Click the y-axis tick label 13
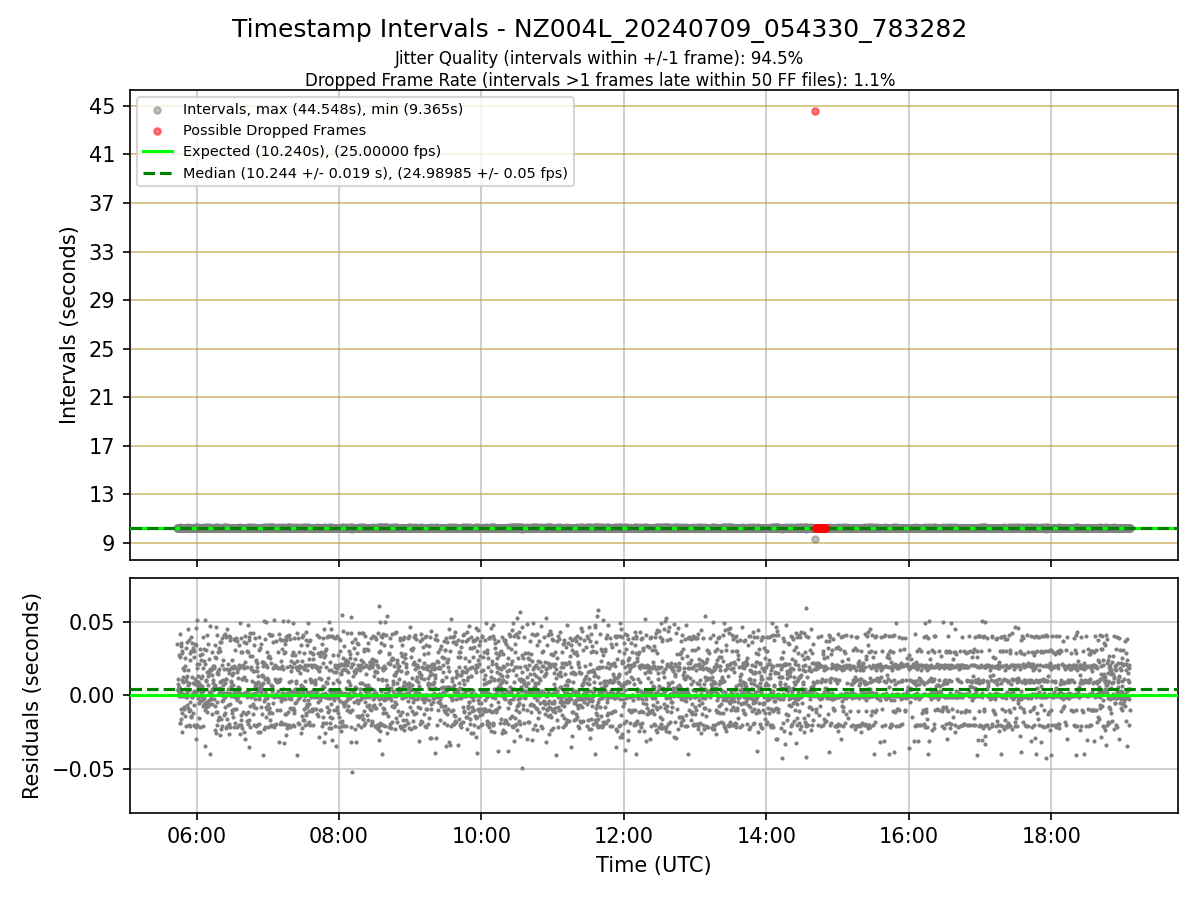Viewport: 1200px width, 900px height. 104,494
